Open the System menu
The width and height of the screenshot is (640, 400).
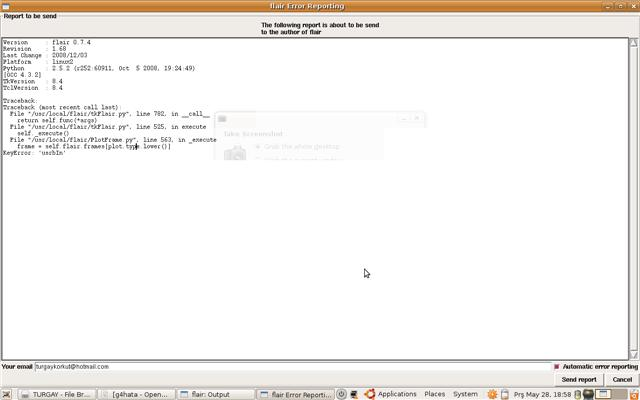(465, 394)
